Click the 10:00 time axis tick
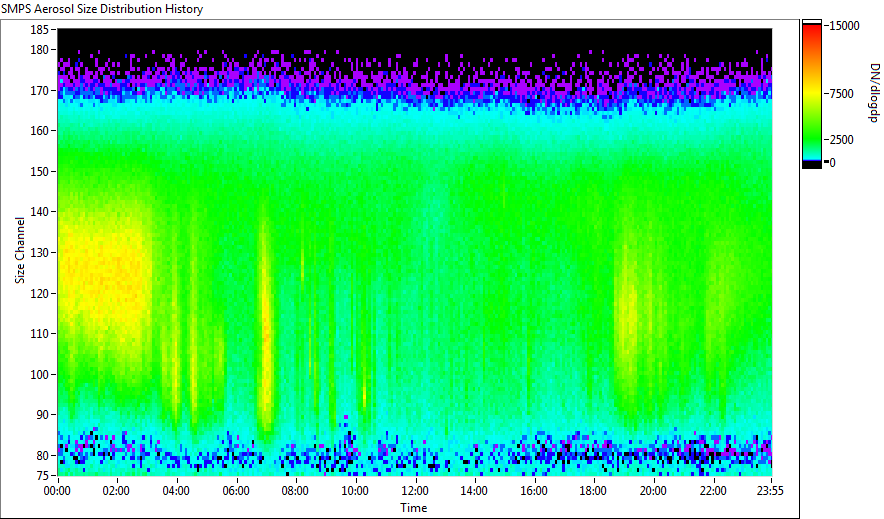Viewport: 884px width, 519px height. point(355,491)
